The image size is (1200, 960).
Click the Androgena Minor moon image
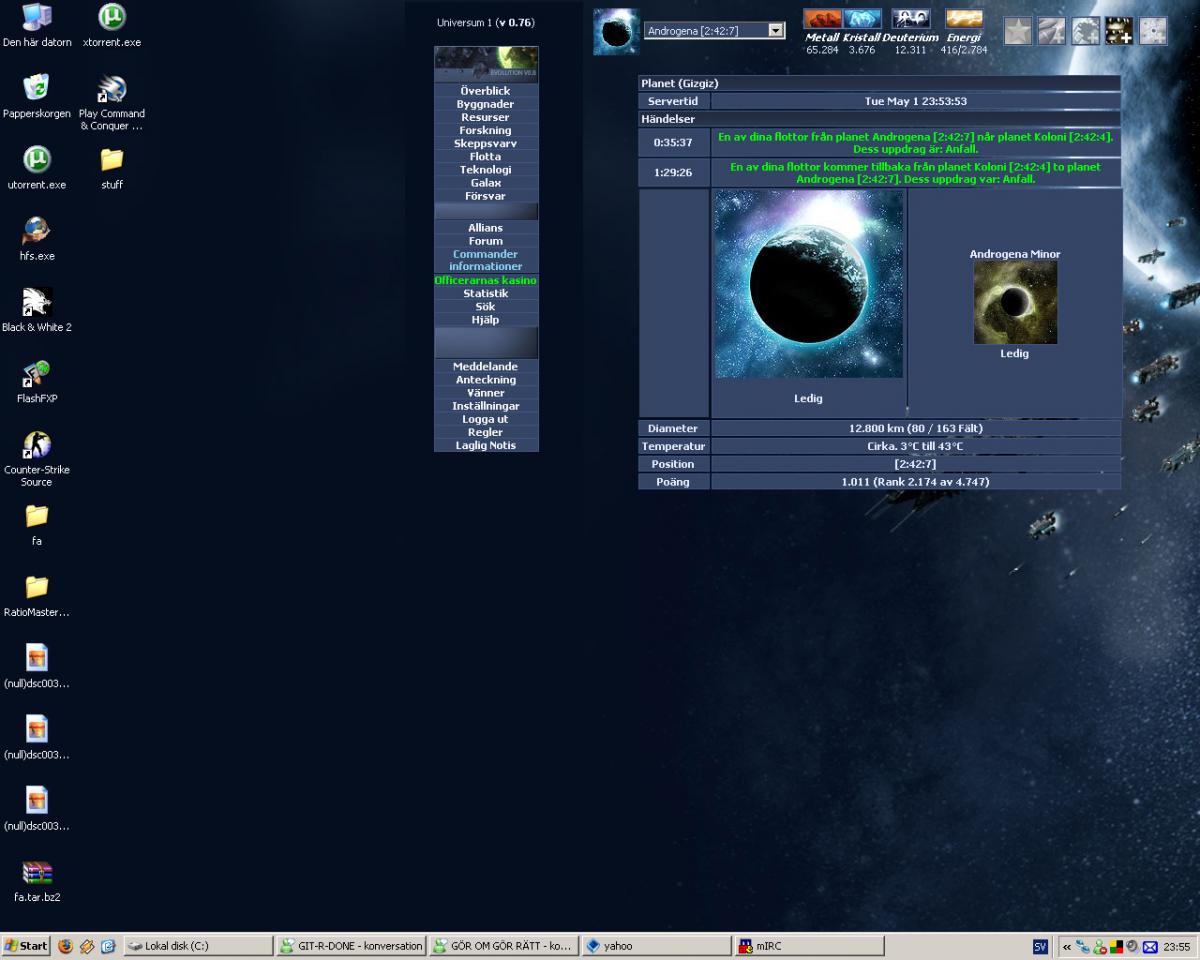[1015, 302]
